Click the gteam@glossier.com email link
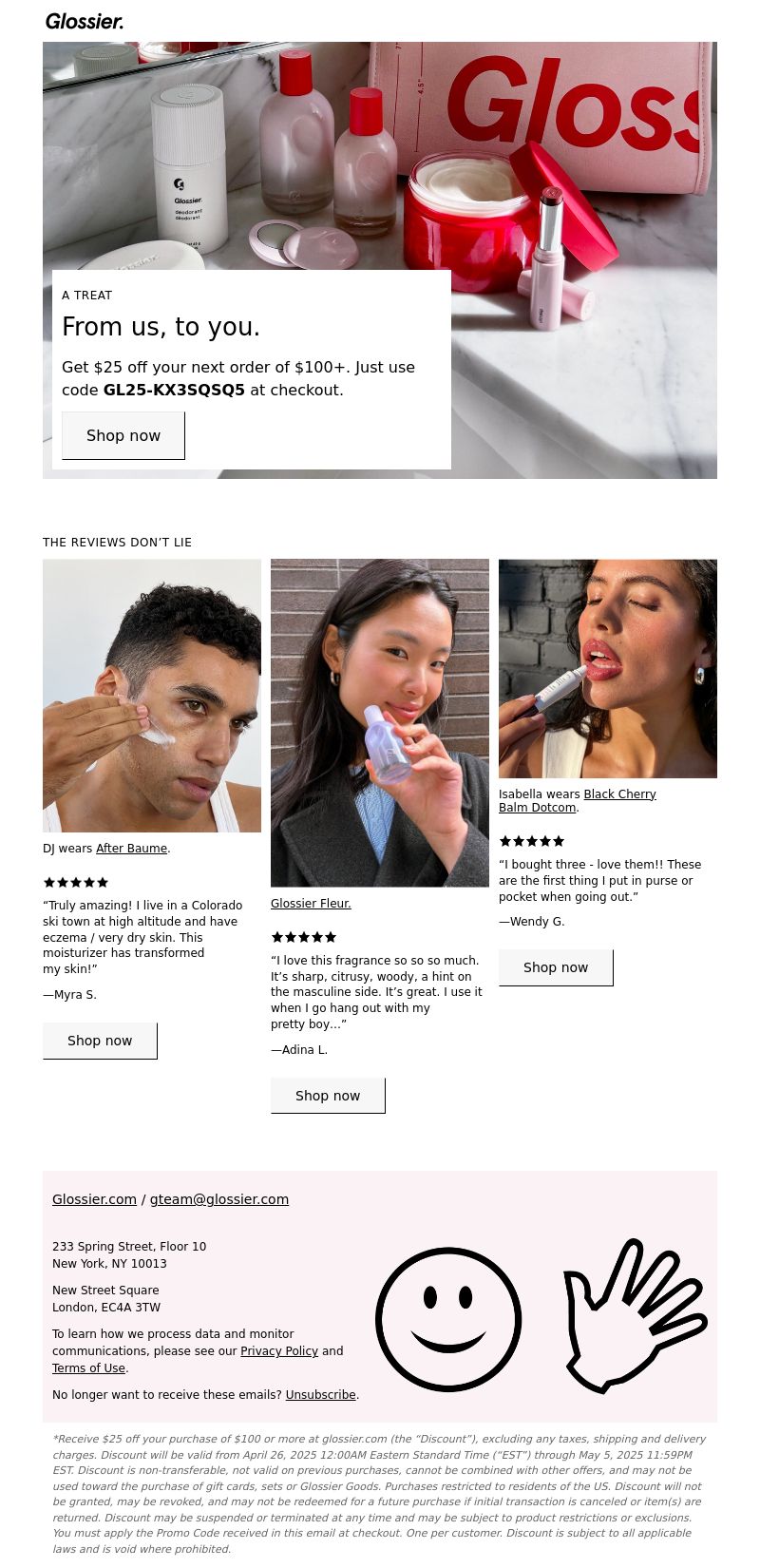 [x=219, y=1199]
